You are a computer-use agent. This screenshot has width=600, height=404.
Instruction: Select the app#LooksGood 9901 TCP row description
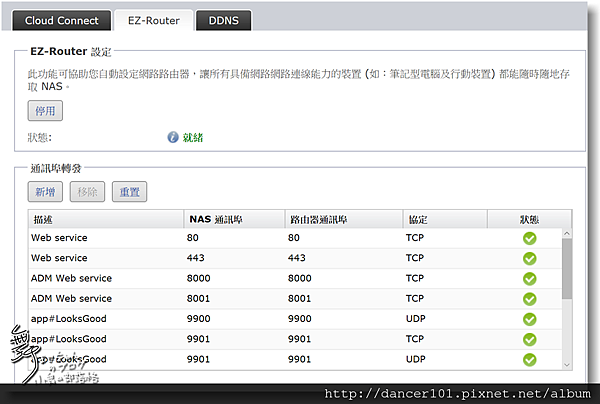tap(68, 339)
